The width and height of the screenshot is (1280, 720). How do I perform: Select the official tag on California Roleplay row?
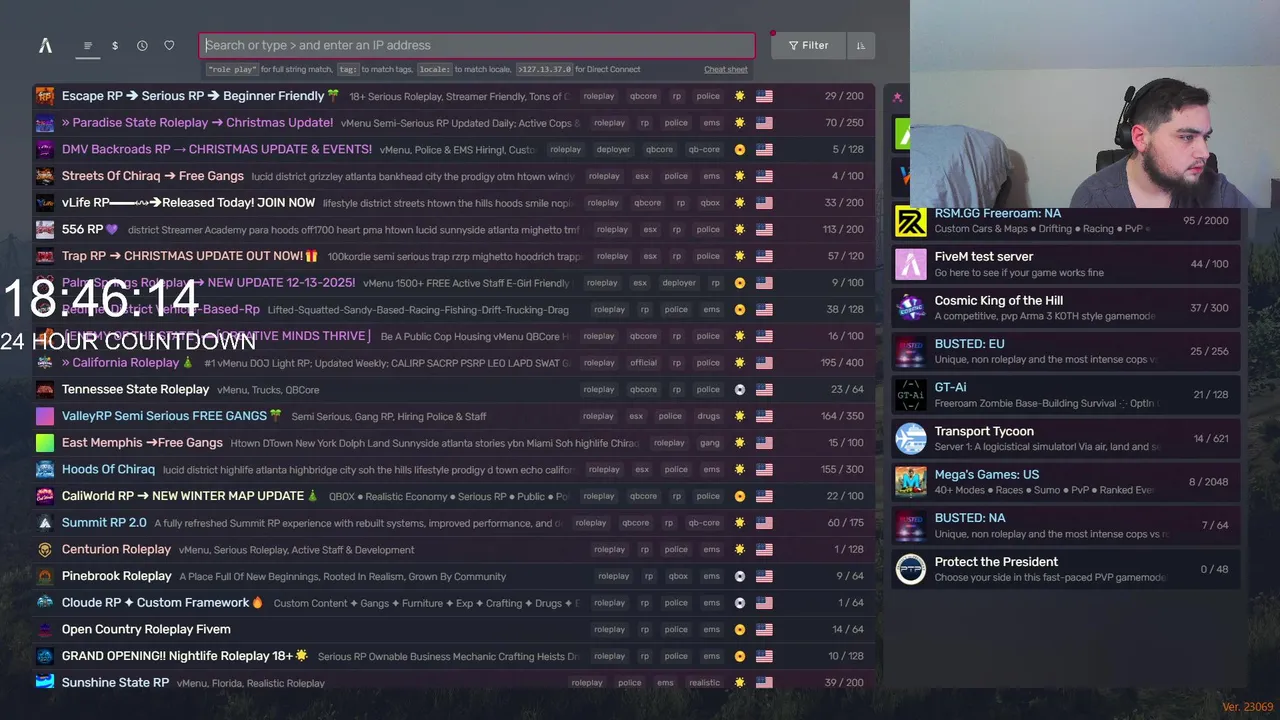(x=643, y=363)
